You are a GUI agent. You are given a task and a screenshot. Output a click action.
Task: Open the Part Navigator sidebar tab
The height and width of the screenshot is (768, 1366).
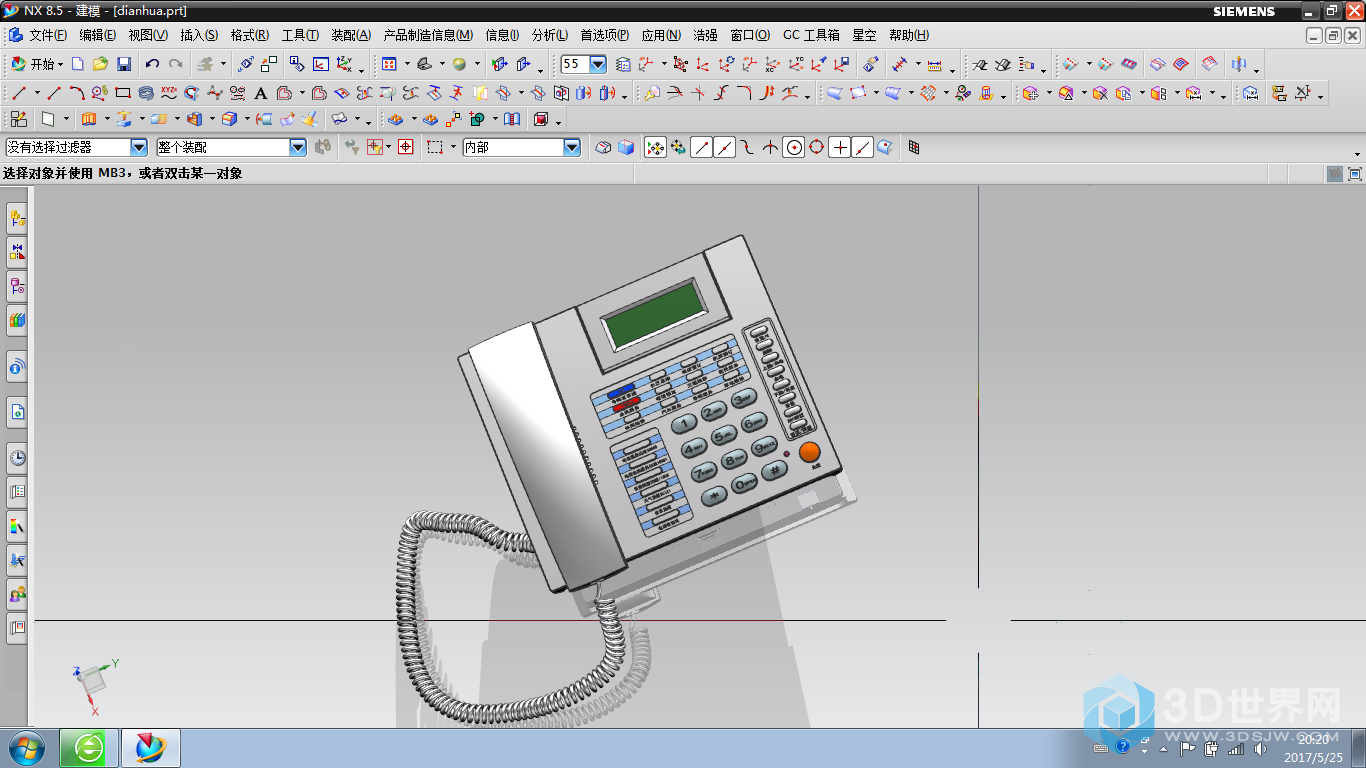(17, 286)
